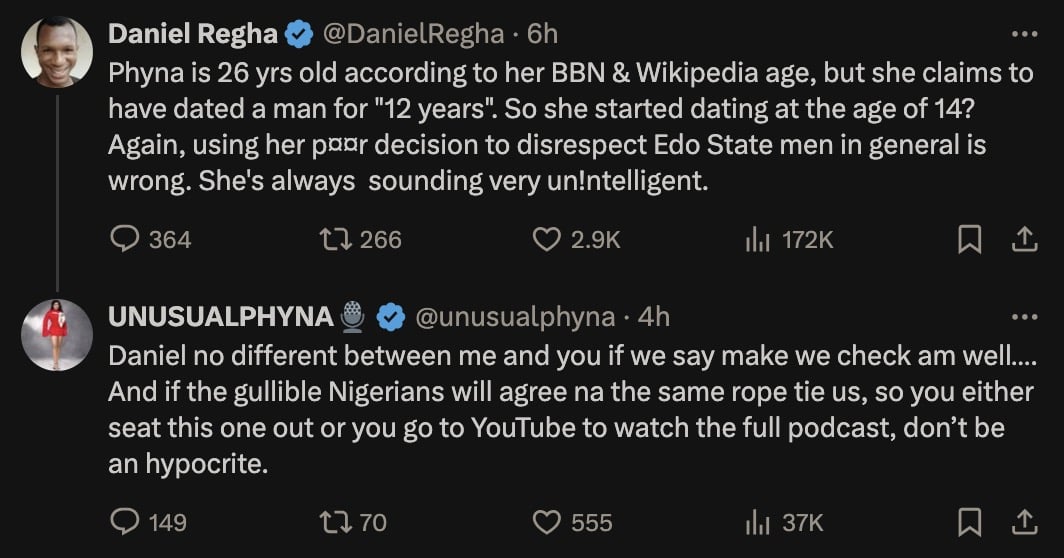The height and width of the screenshot is (558, 1064).
Task: Like Daniel Regha's tweet
Action: (545, 239)
